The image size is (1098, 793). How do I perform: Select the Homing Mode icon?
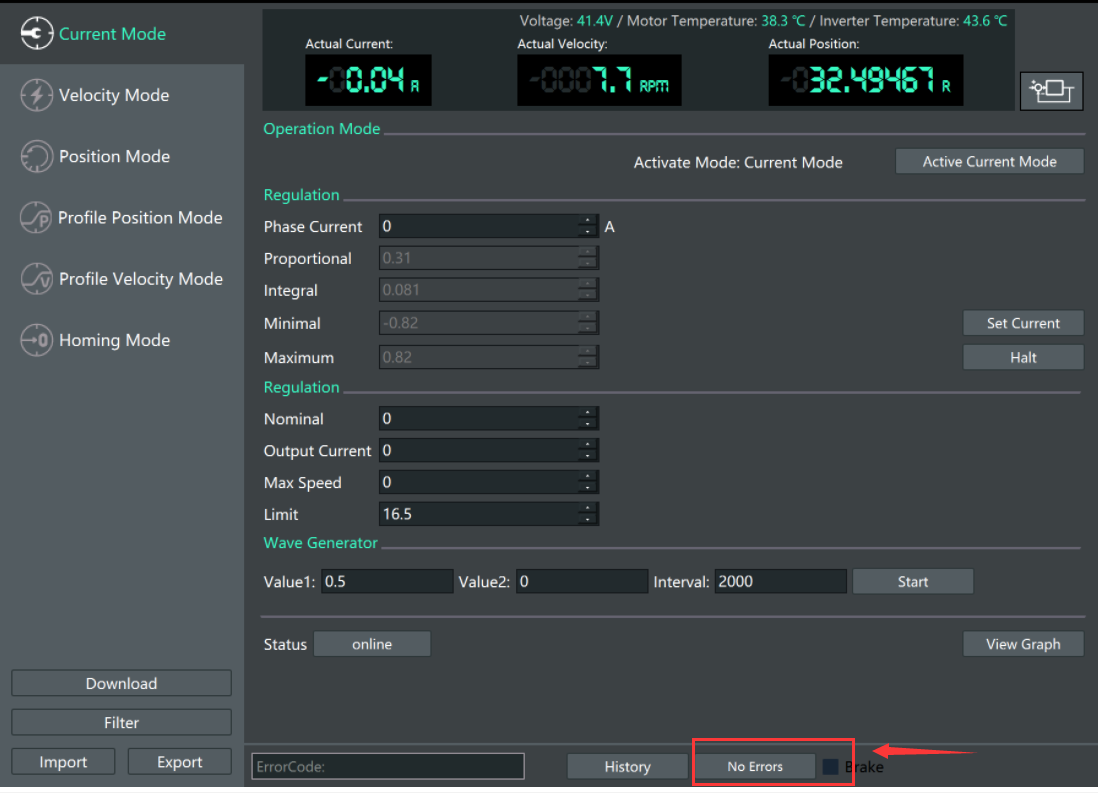tap(36, 340)
